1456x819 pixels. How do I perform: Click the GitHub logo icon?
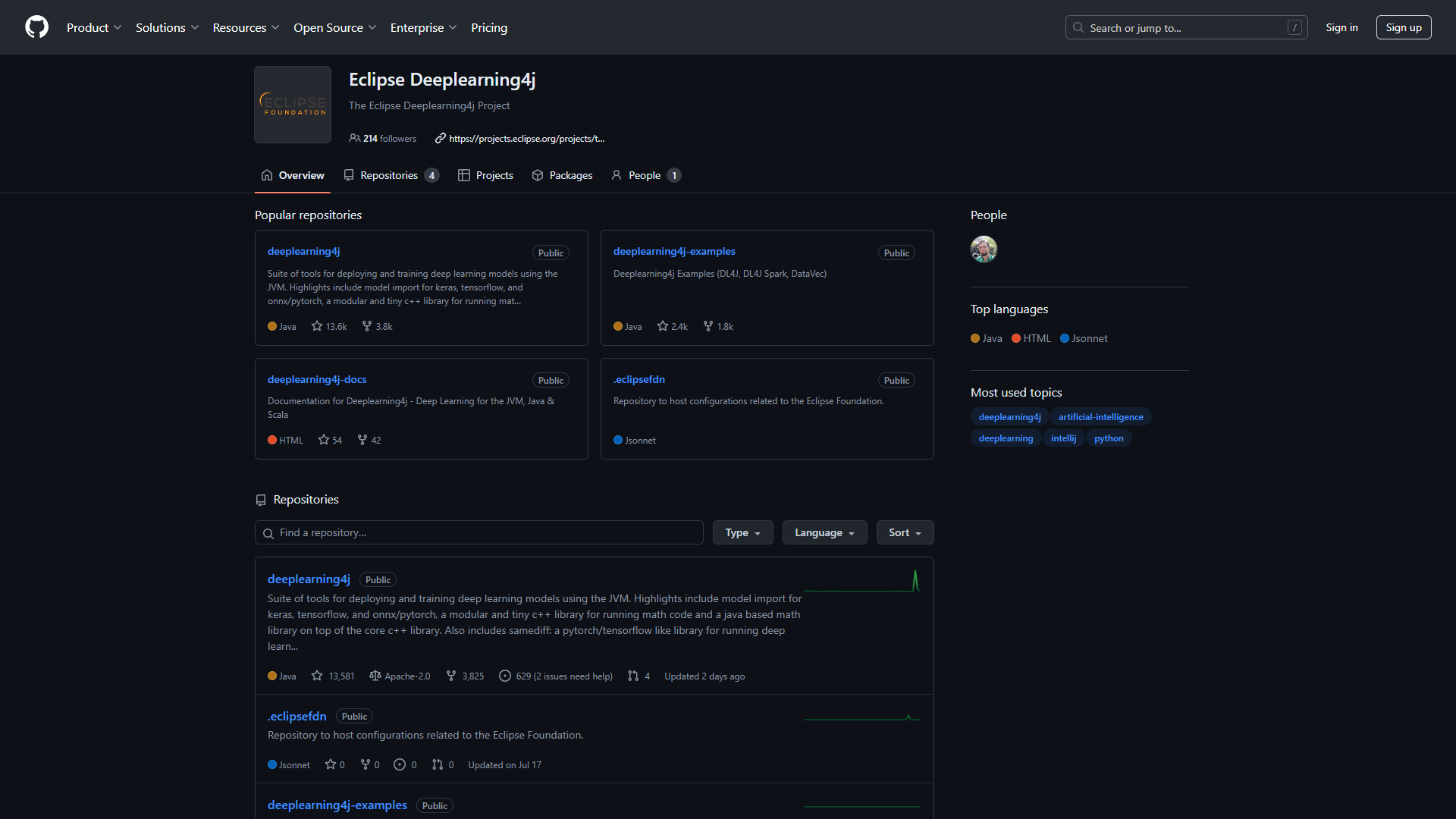pyautogui.click(x=36, y=27)
